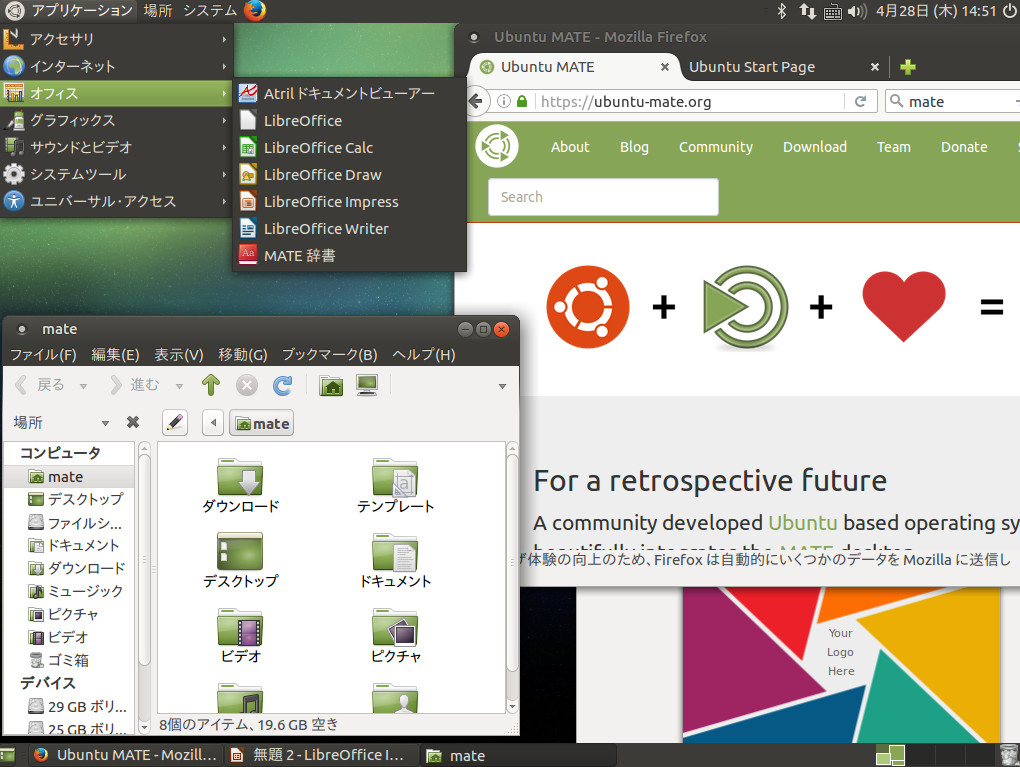This screenshot has width=1020, height=767.
Task: Click the Search field on the Ubuntu MATE page
Action: click(602, 197)
